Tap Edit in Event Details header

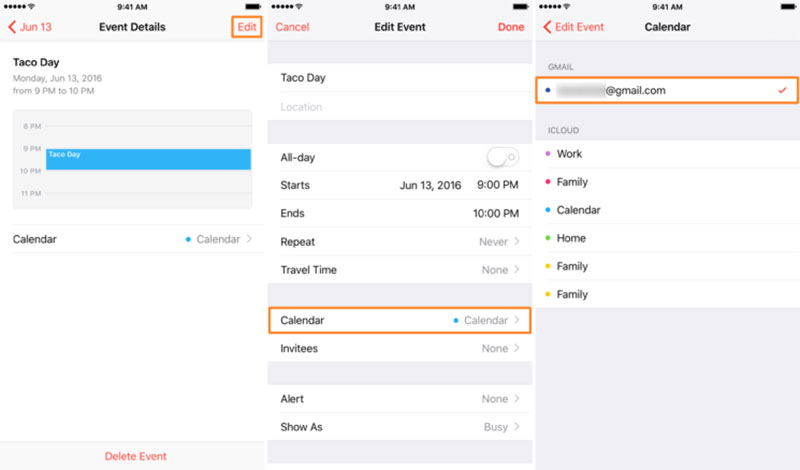(x=246, y=27)
